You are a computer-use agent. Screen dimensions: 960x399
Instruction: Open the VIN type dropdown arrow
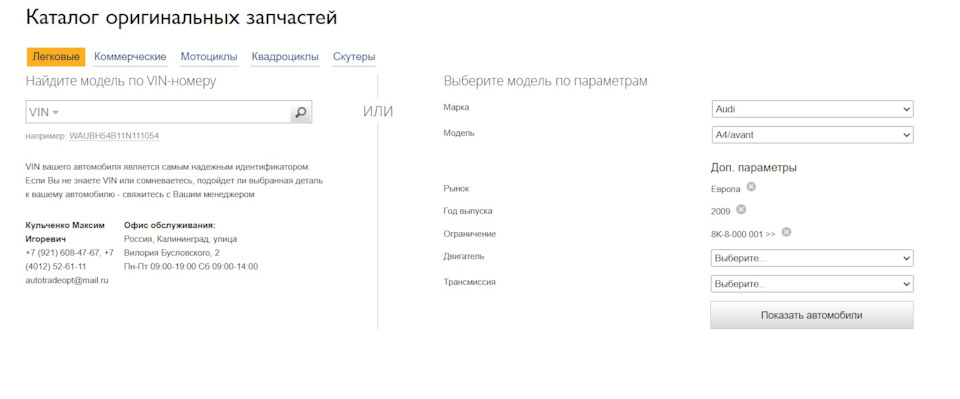55,113
